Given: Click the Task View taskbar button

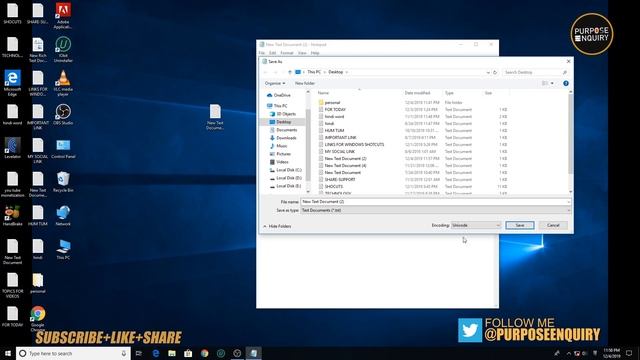Looking at the screenshot, I should click(x=139, y=353).
